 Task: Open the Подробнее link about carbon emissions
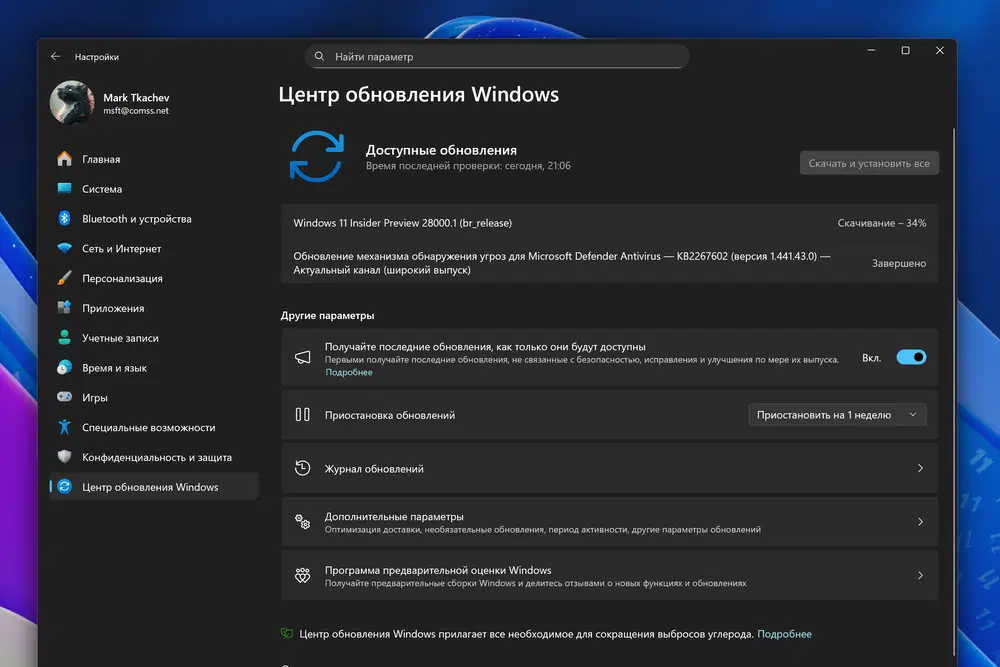click(x=784, y=633)
